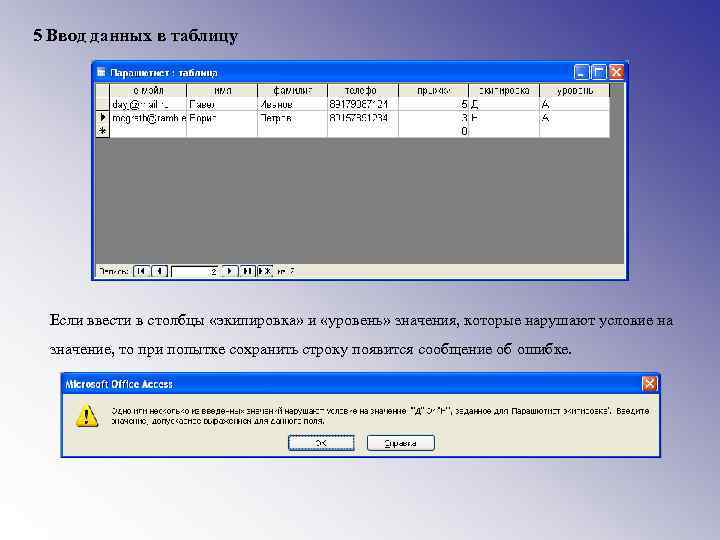Viewport: 720px width, 540px height.
Task: Click the first row's record selector
Action: tap(102, 104)
